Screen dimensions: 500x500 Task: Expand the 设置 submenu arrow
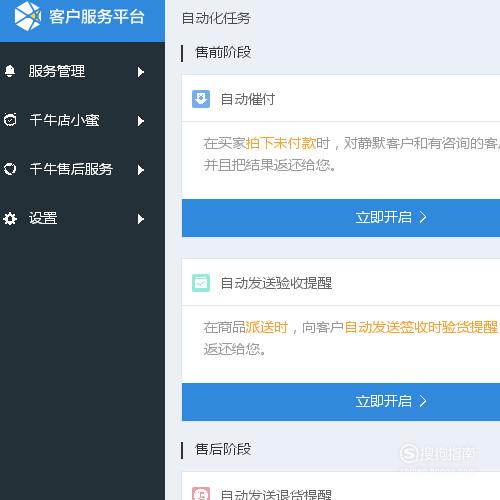tap(141, 219)
